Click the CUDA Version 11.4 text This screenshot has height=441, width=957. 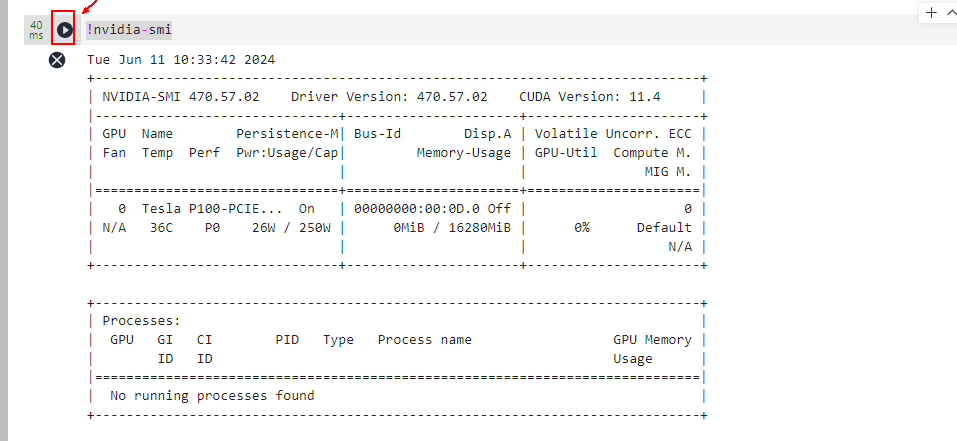[x=589, y=97]
